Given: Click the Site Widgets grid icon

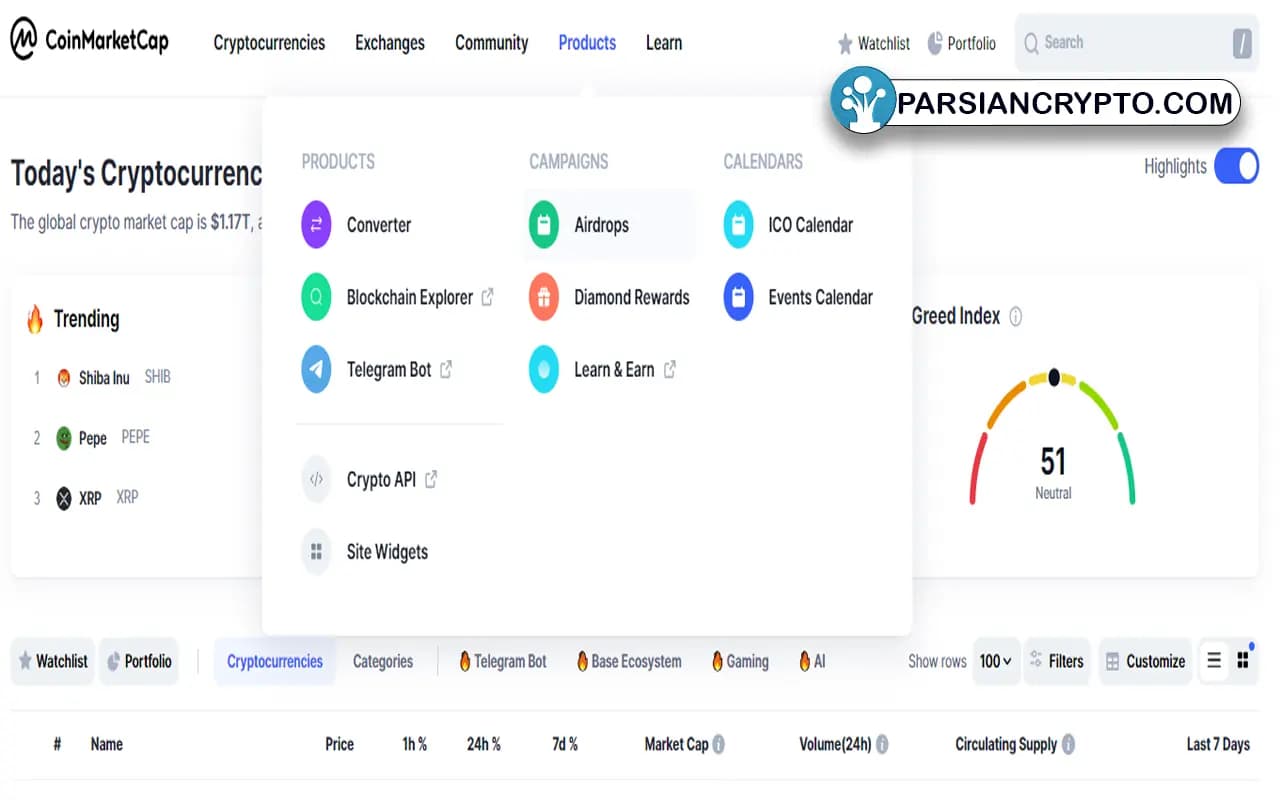Looking at the screenshot, I should 316,551.
